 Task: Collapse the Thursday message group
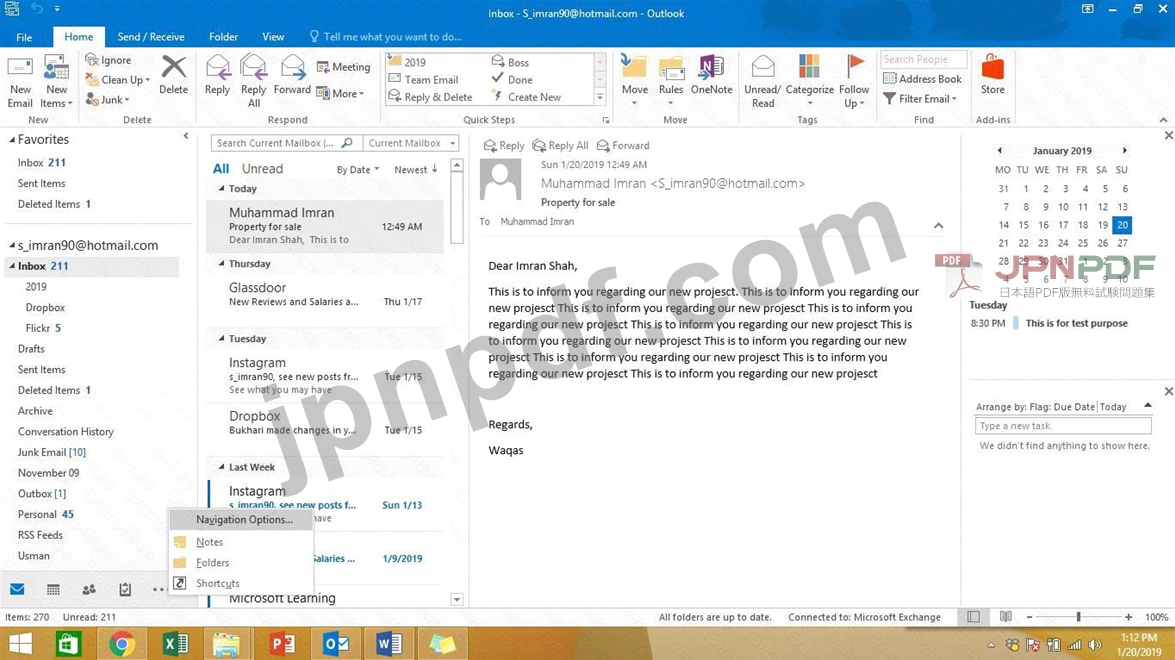tap(221, 264)
